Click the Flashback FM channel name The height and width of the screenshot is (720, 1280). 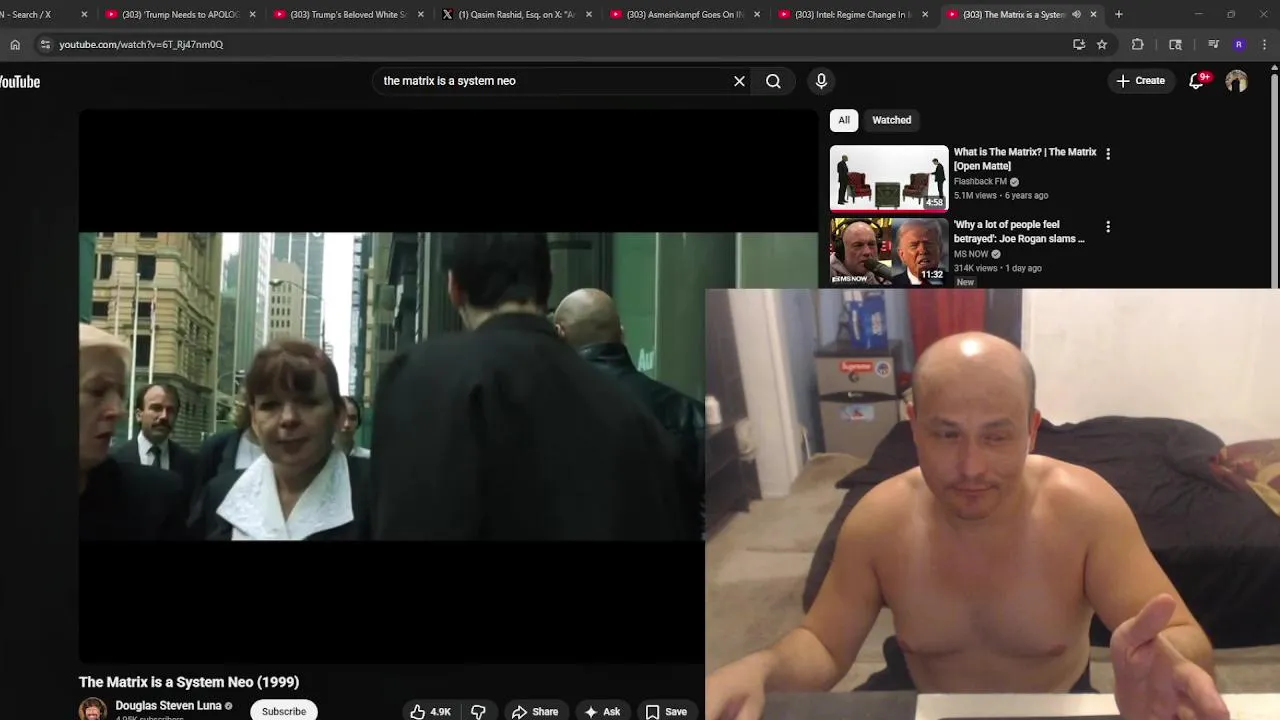[x=980, y=182]
